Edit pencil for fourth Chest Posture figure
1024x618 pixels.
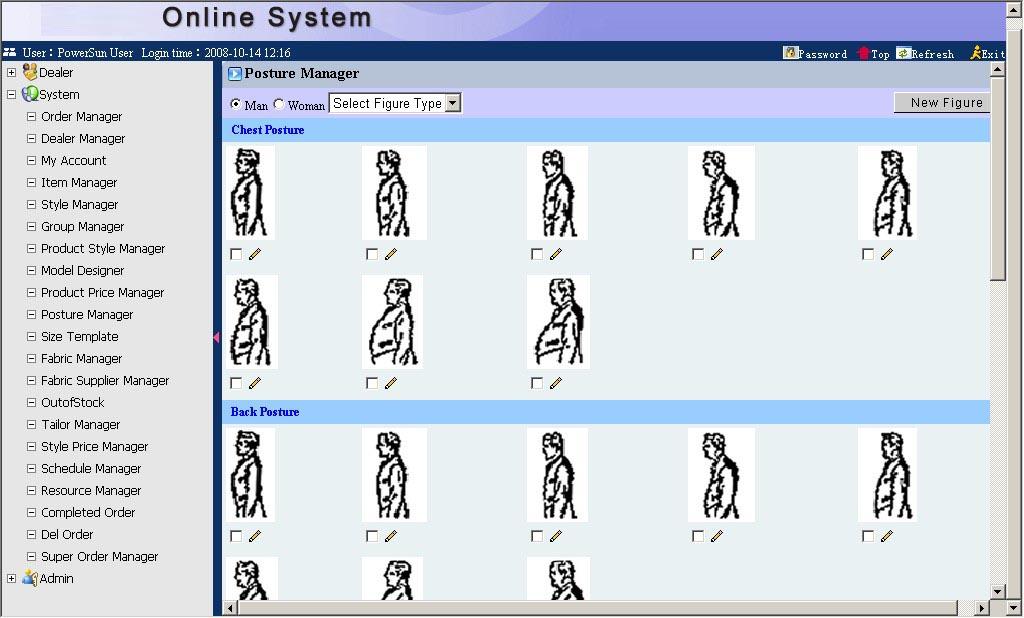(x=716, y=254)
